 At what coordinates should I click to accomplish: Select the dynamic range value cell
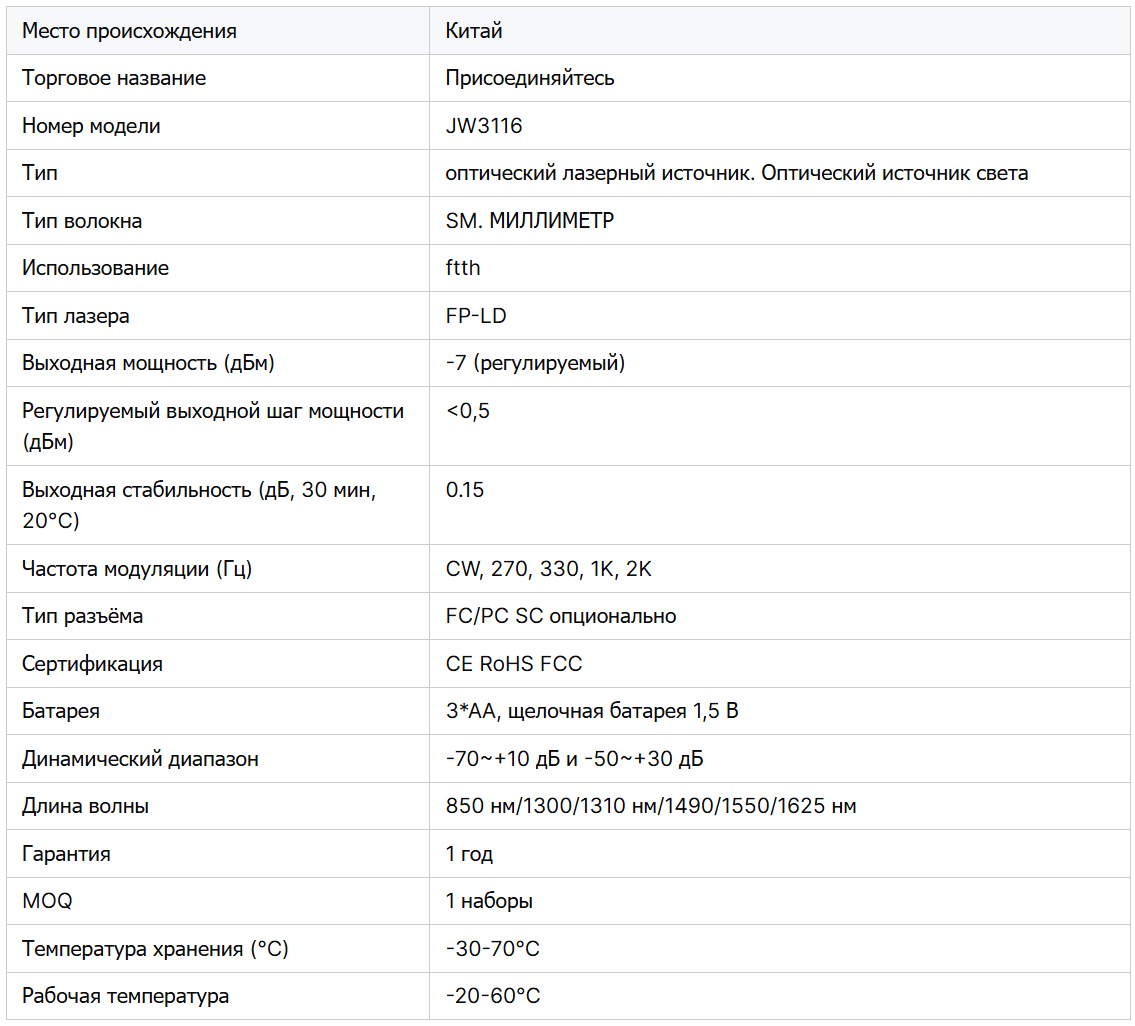[574, 759]
